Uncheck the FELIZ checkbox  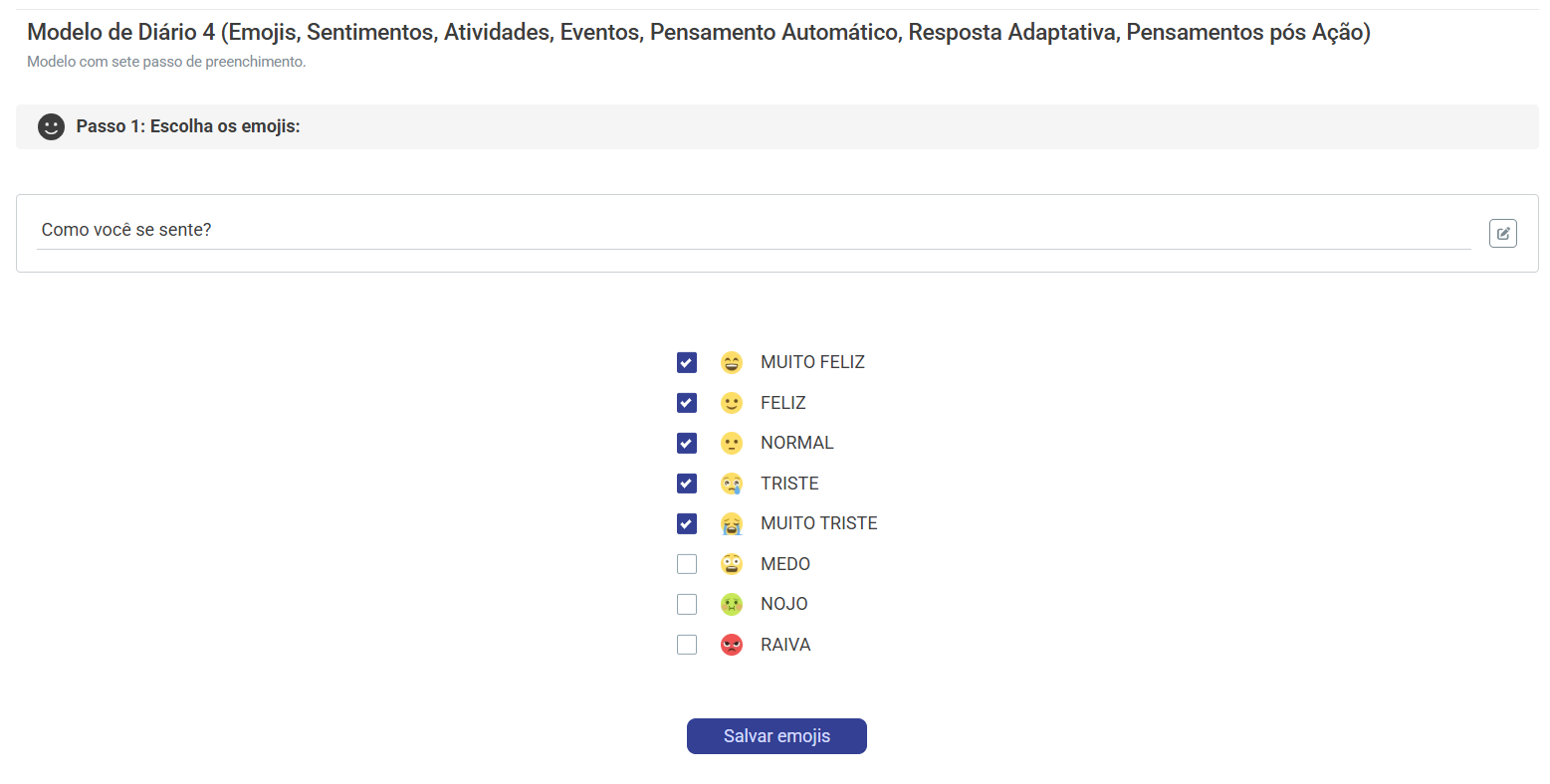(x=687, y=403)
